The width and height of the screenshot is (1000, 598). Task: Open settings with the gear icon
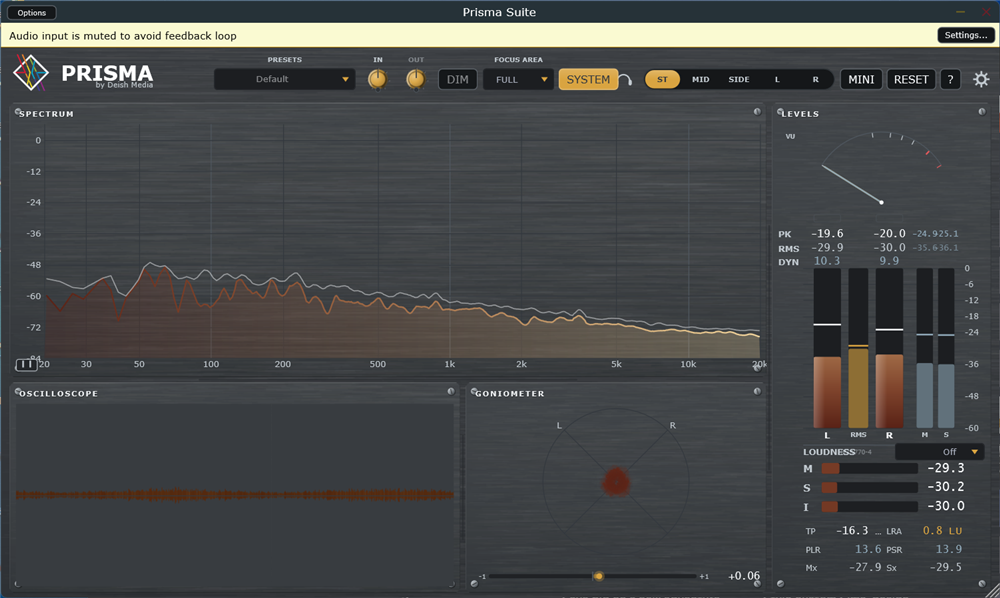(x=981, y=79)
